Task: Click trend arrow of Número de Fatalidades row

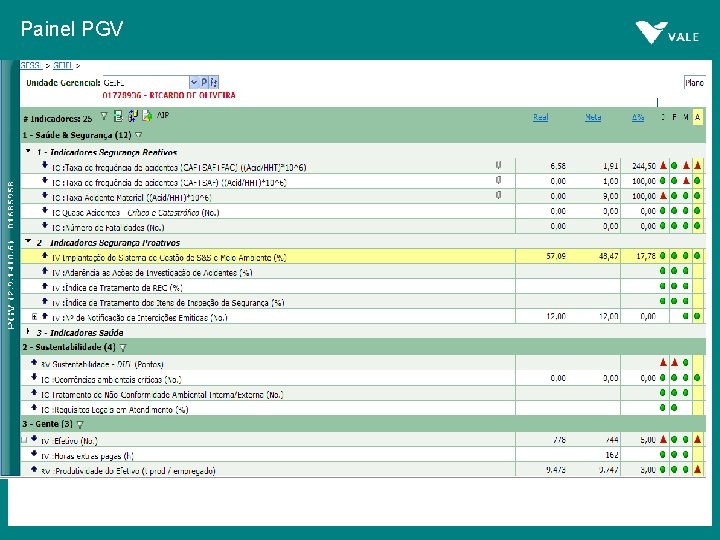Action: [x=45, y=225]
